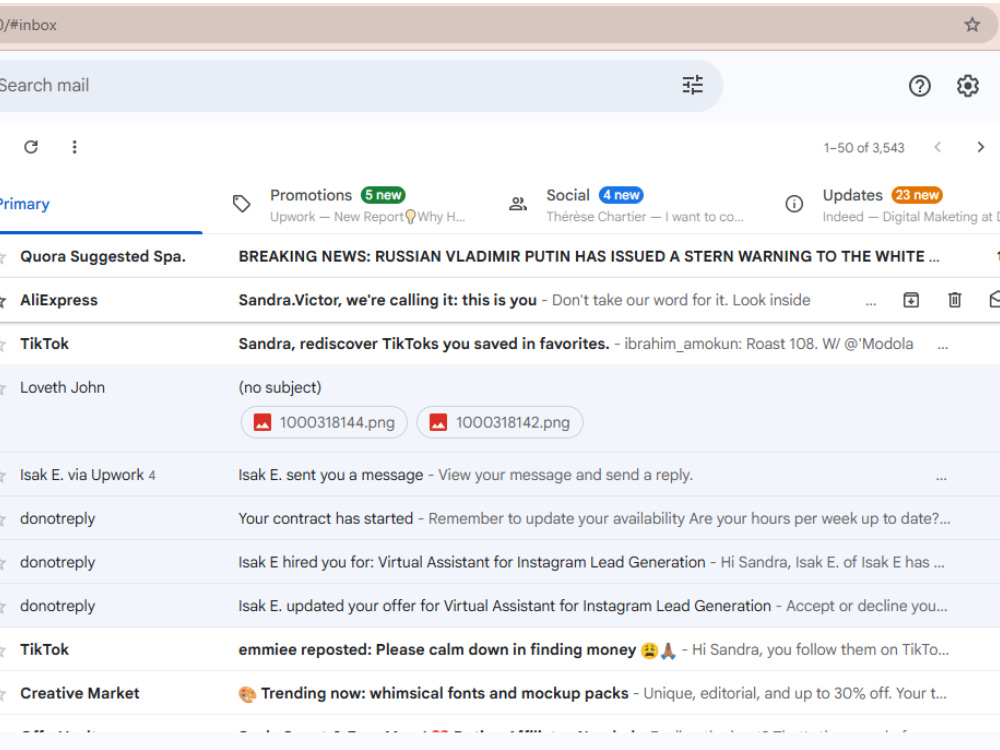This screenshot has width=1000, height=750.
Task: Open the Support help icon
Action: [919, 85]
